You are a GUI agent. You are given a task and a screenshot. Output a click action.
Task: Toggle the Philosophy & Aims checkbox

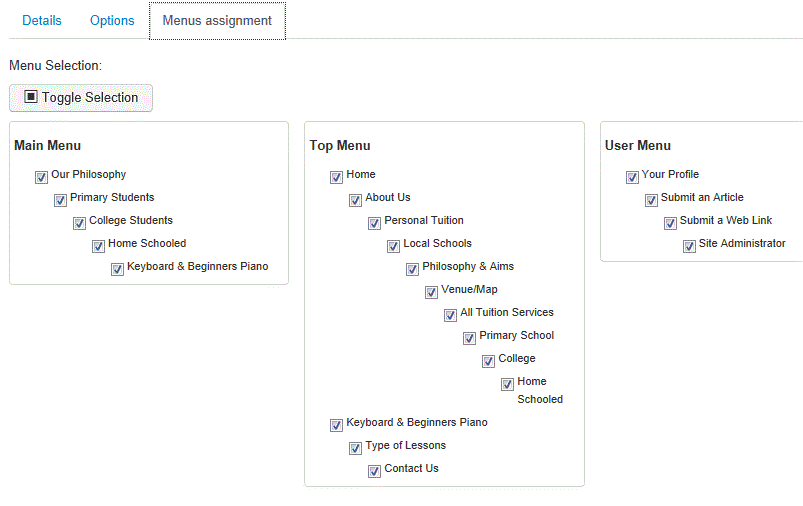(x=412, y=269)
